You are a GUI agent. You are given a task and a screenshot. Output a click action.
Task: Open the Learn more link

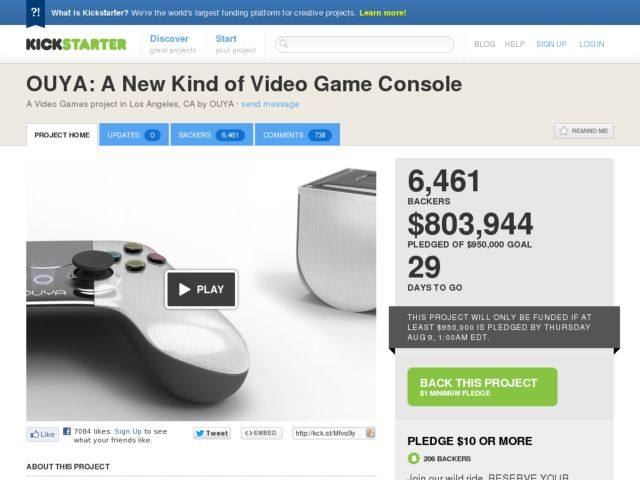pyautogui.click(x=383, y=13)
